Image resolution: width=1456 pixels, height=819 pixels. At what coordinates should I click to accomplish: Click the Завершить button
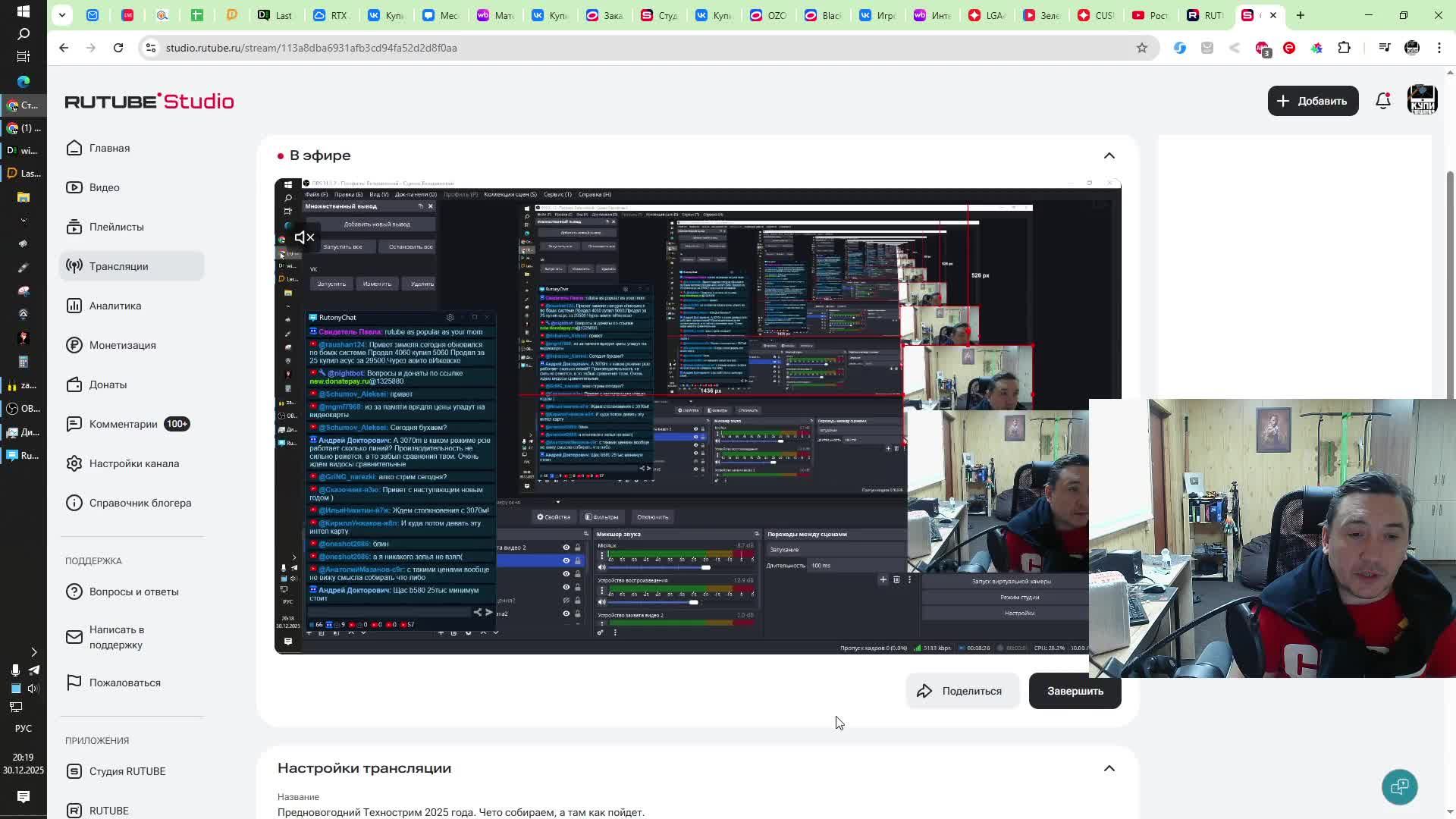[x=1075, y=691]
